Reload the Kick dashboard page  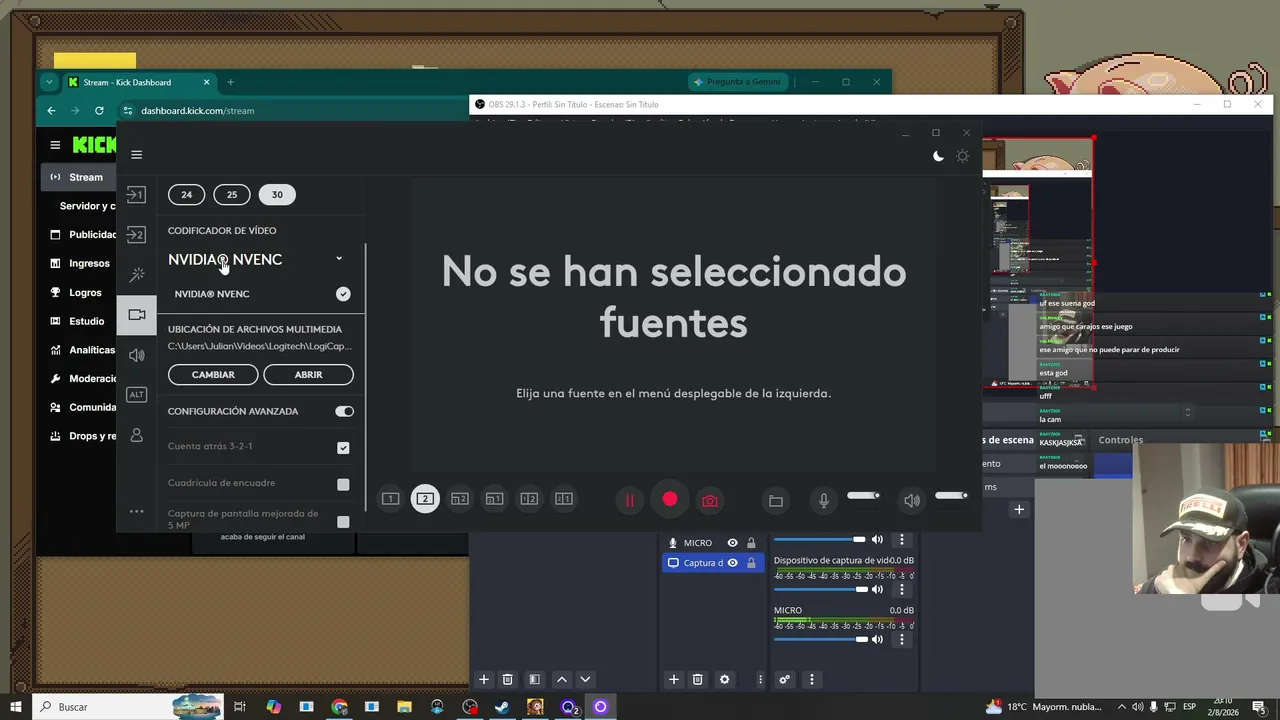tap(99, 111)
